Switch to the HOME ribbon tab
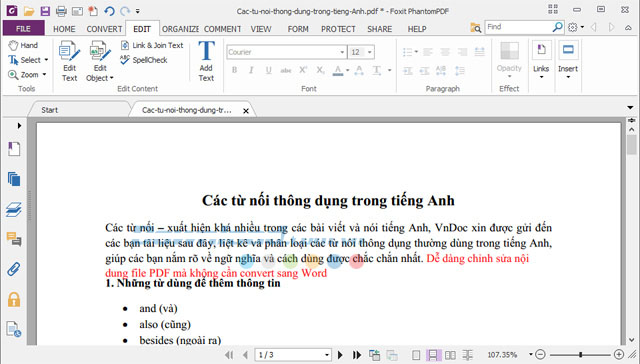Image resolution: width=640 pixels, height=364 pixels. 64,29
